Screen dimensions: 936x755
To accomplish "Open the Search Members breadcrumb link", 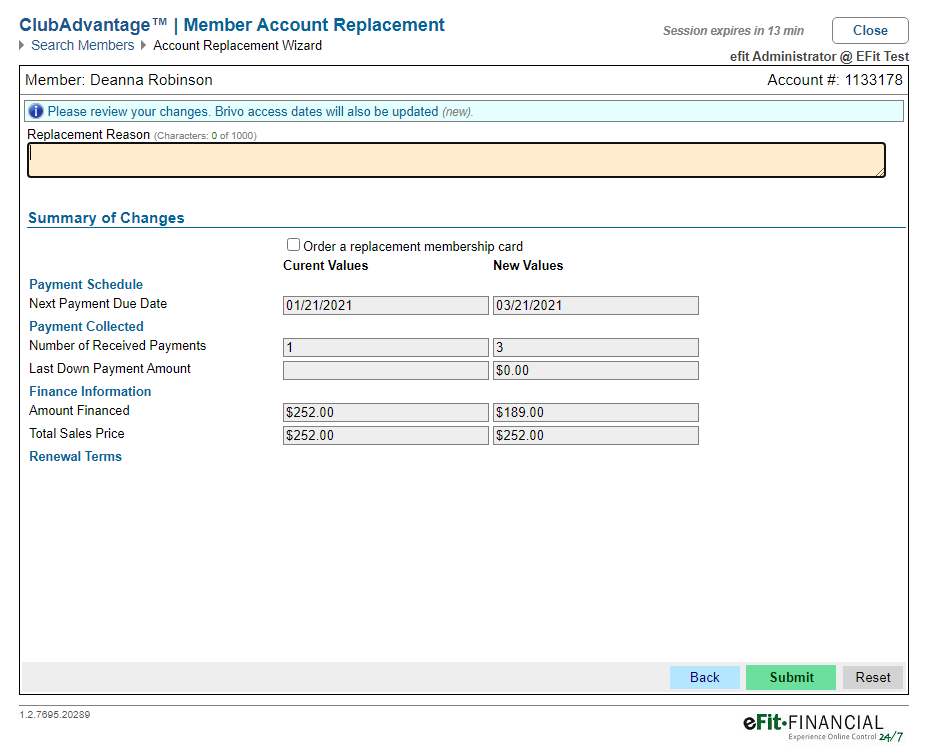I will 82,45.
